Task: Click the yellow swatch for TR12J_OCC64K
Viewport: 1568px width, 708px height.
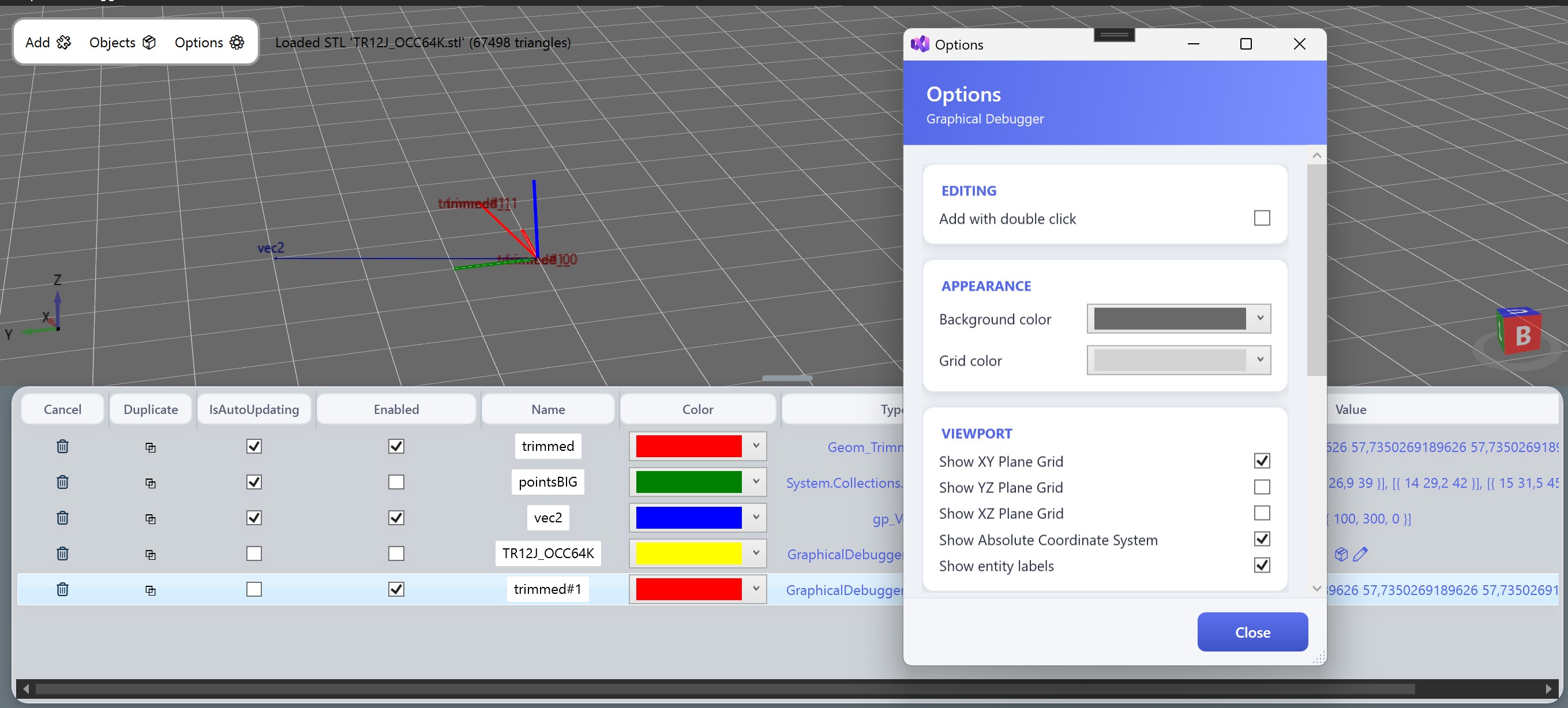Action: [688, 553]
